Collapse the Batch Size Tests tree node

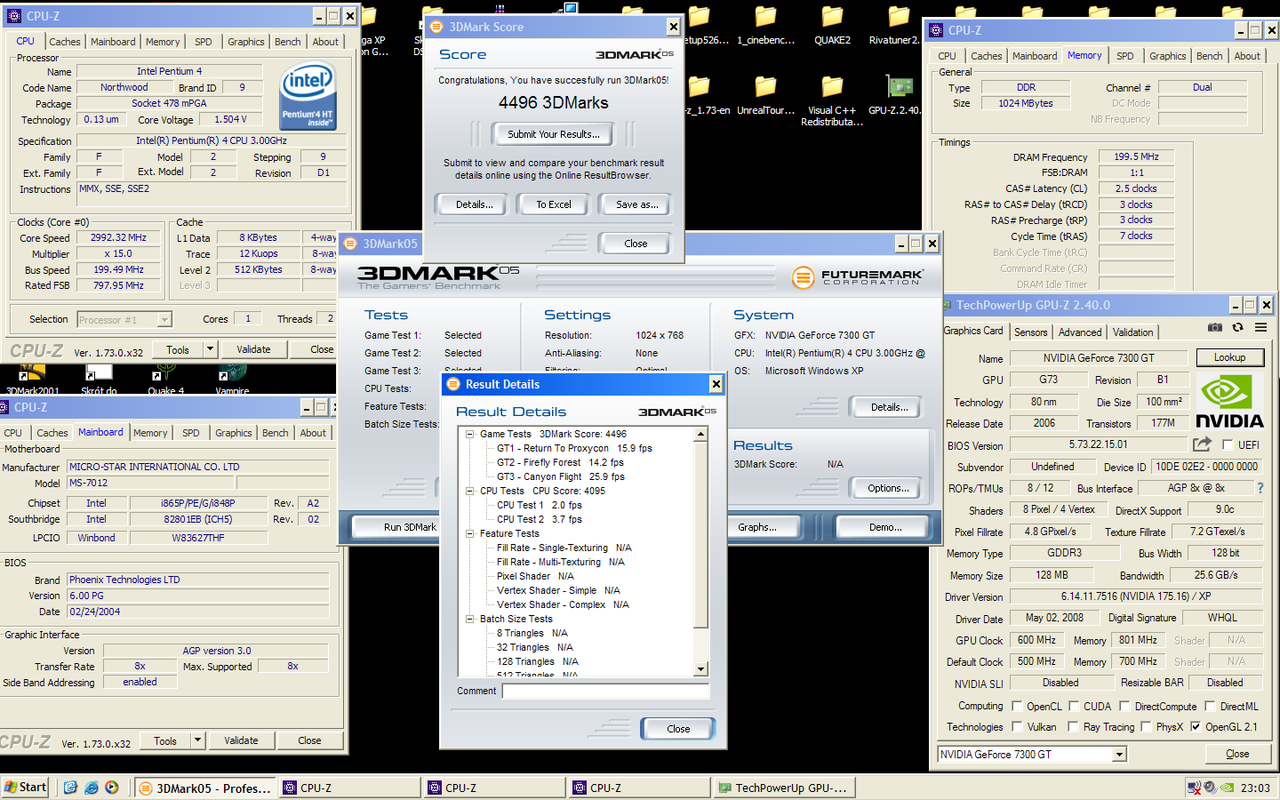(x=470, y=619)
